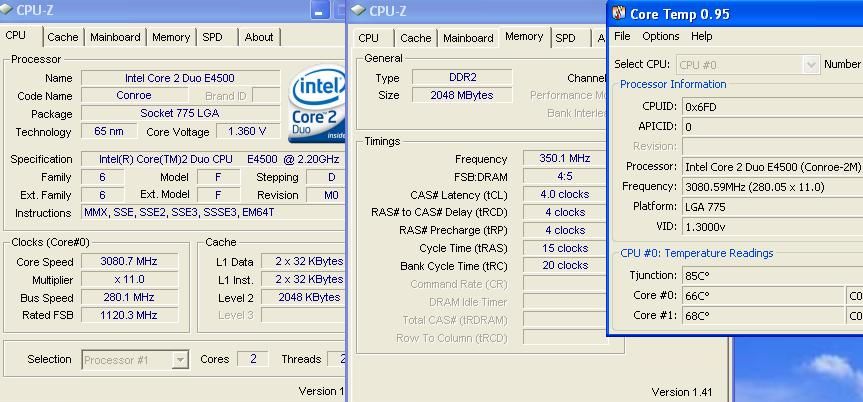Viewport: 863px width, 402px height.
Task: Click the Core Temp Frequency value 3080.59MHz
Action: click(772, 187)
